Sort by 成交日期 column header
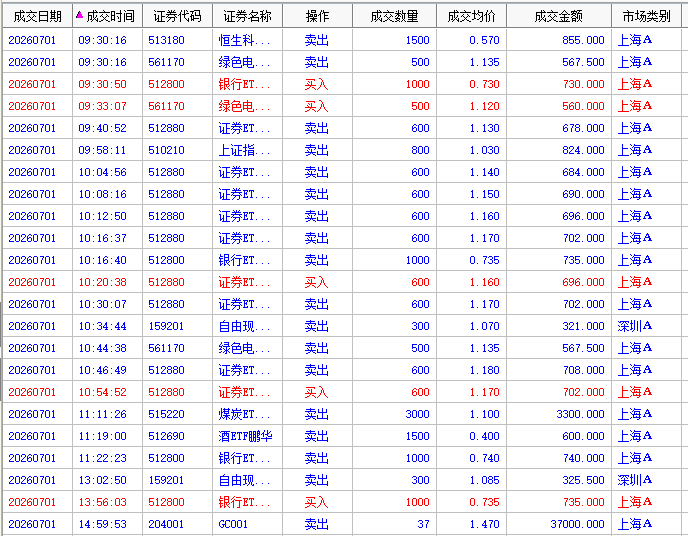This screenshot has height=536, width=688. pyautogui.click(x=37, y=16)
